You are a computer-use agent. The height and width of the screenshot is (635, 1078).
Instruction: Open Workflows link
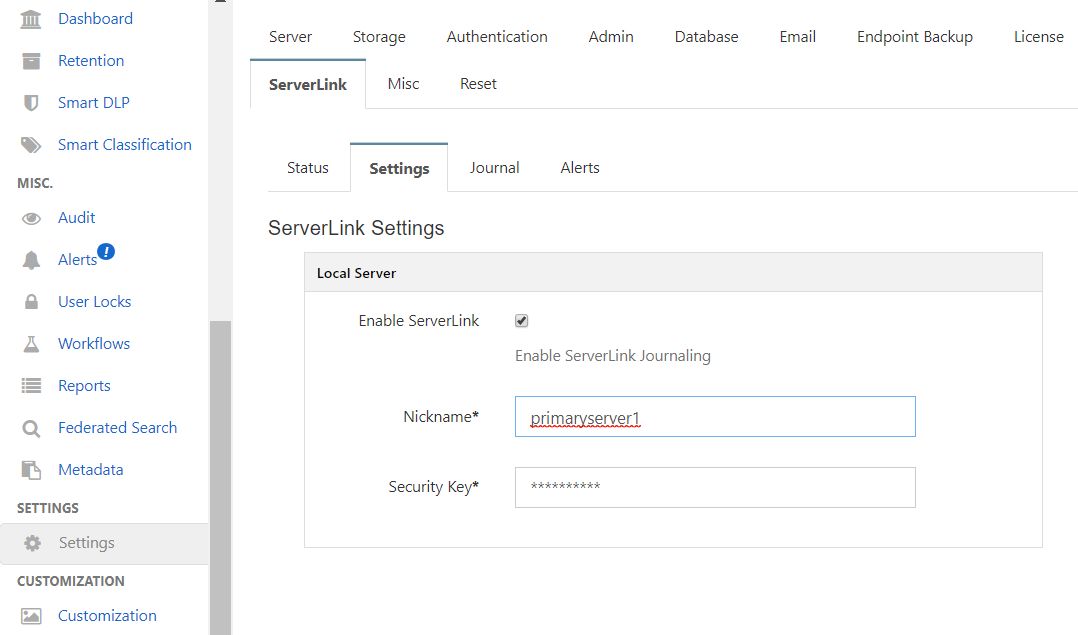tap(94, 343)
